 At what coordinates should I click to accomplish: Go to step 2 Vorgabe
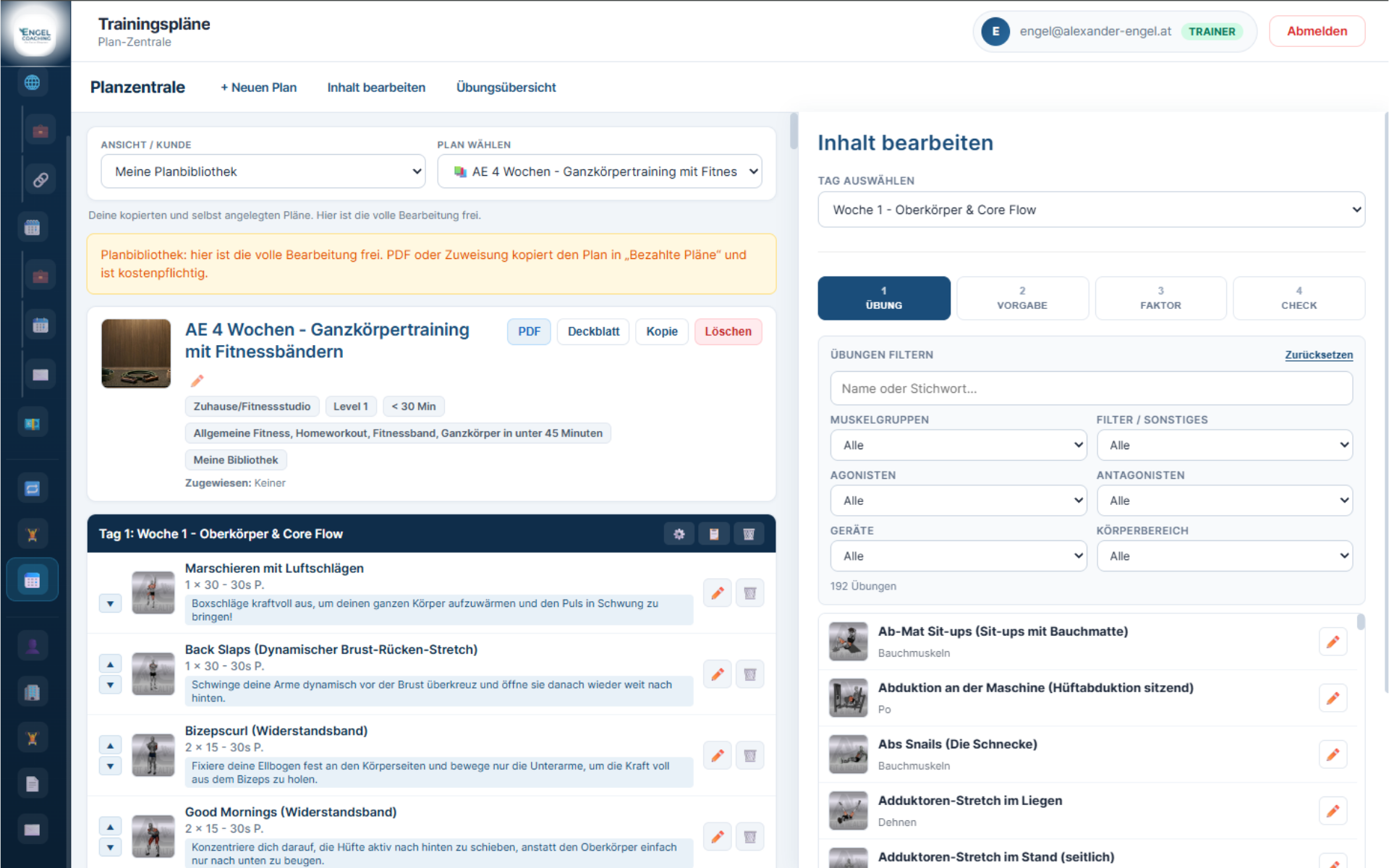click(1022, 298)
